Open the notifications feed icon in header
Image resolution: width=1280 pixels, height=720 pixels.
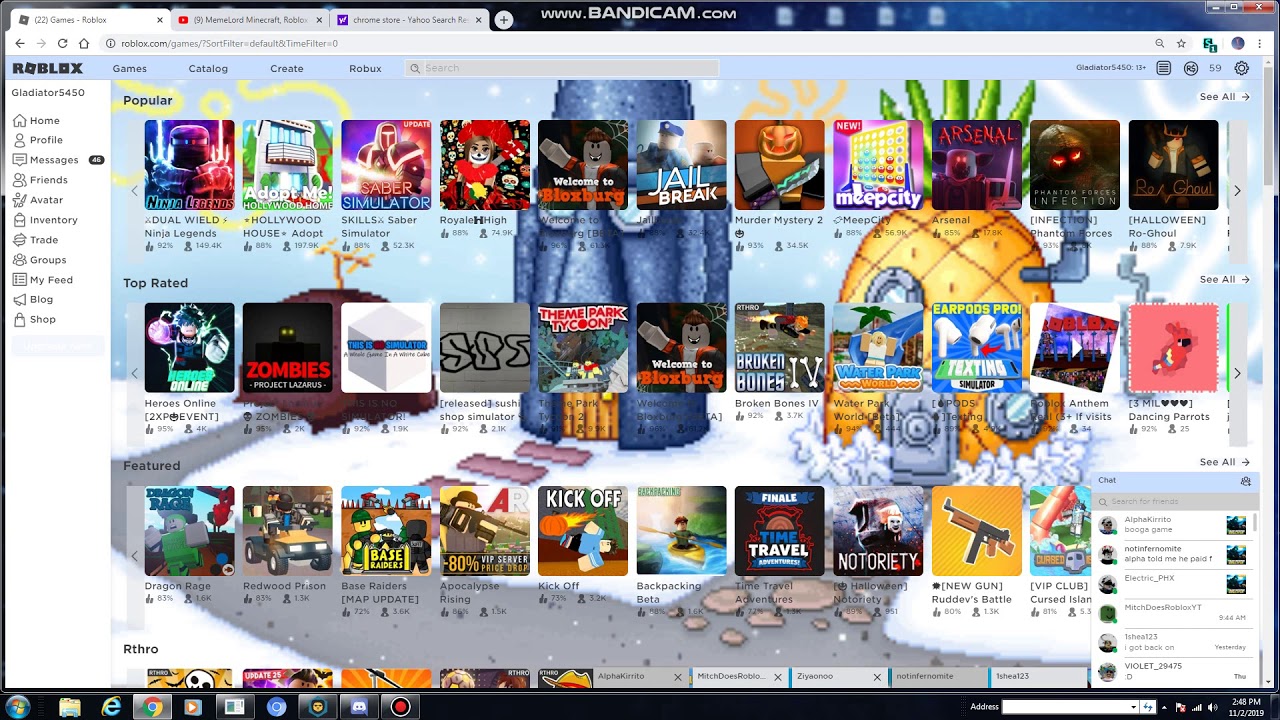(x=1163, y=68)
